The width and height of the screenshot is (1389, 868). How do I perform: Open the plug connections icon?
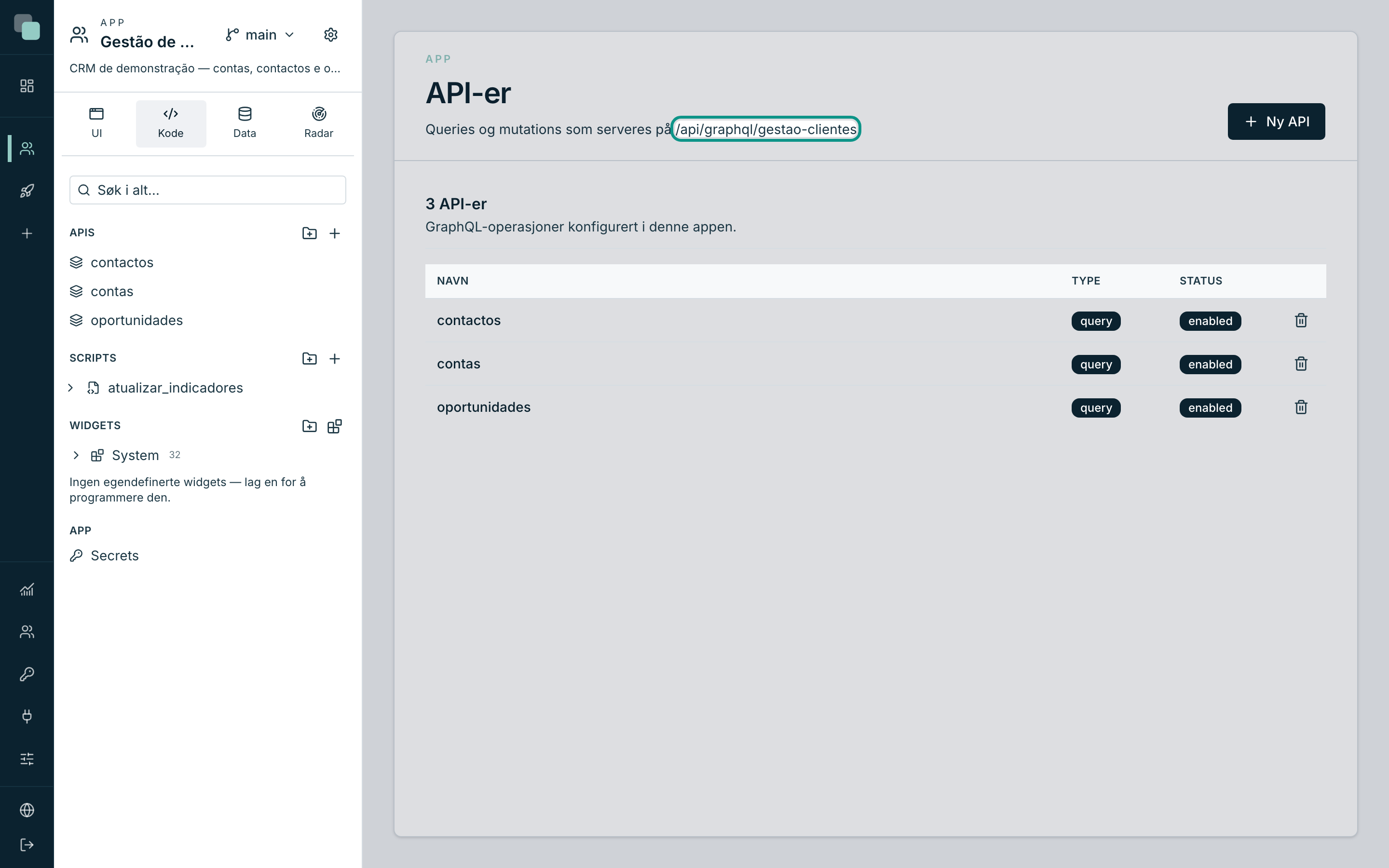pos(27,716)
